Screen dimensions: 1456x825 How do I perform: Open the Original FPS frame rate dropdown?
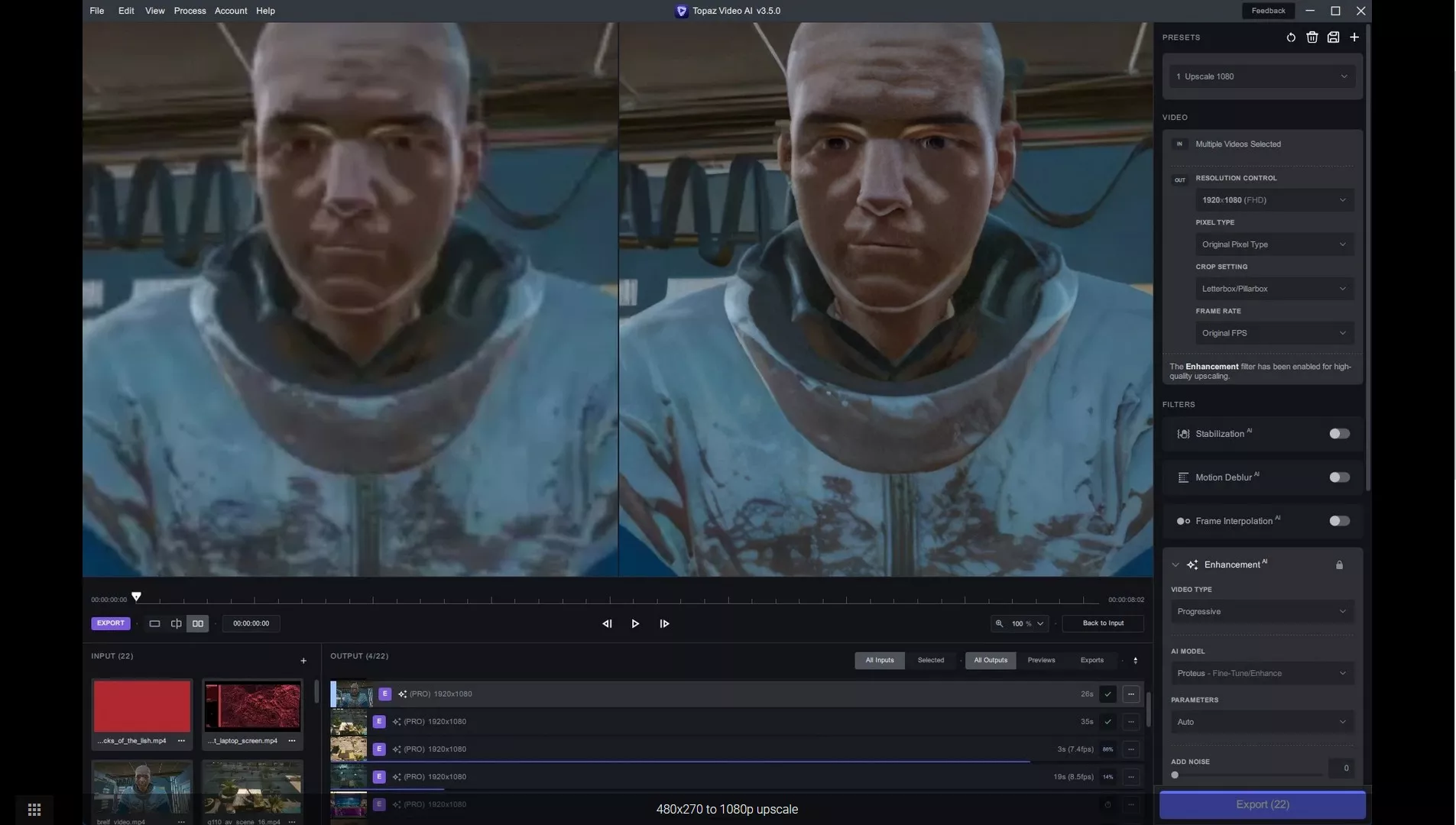1274,333
